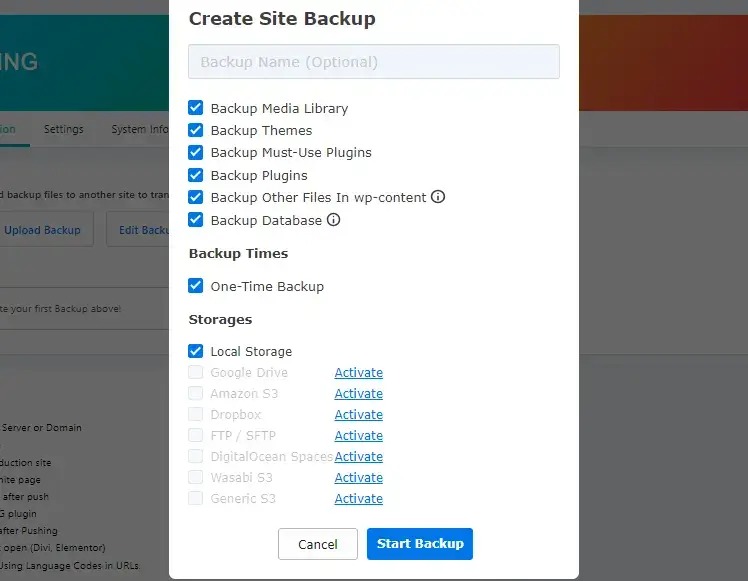Click Storages section heading

coord(220,320)
